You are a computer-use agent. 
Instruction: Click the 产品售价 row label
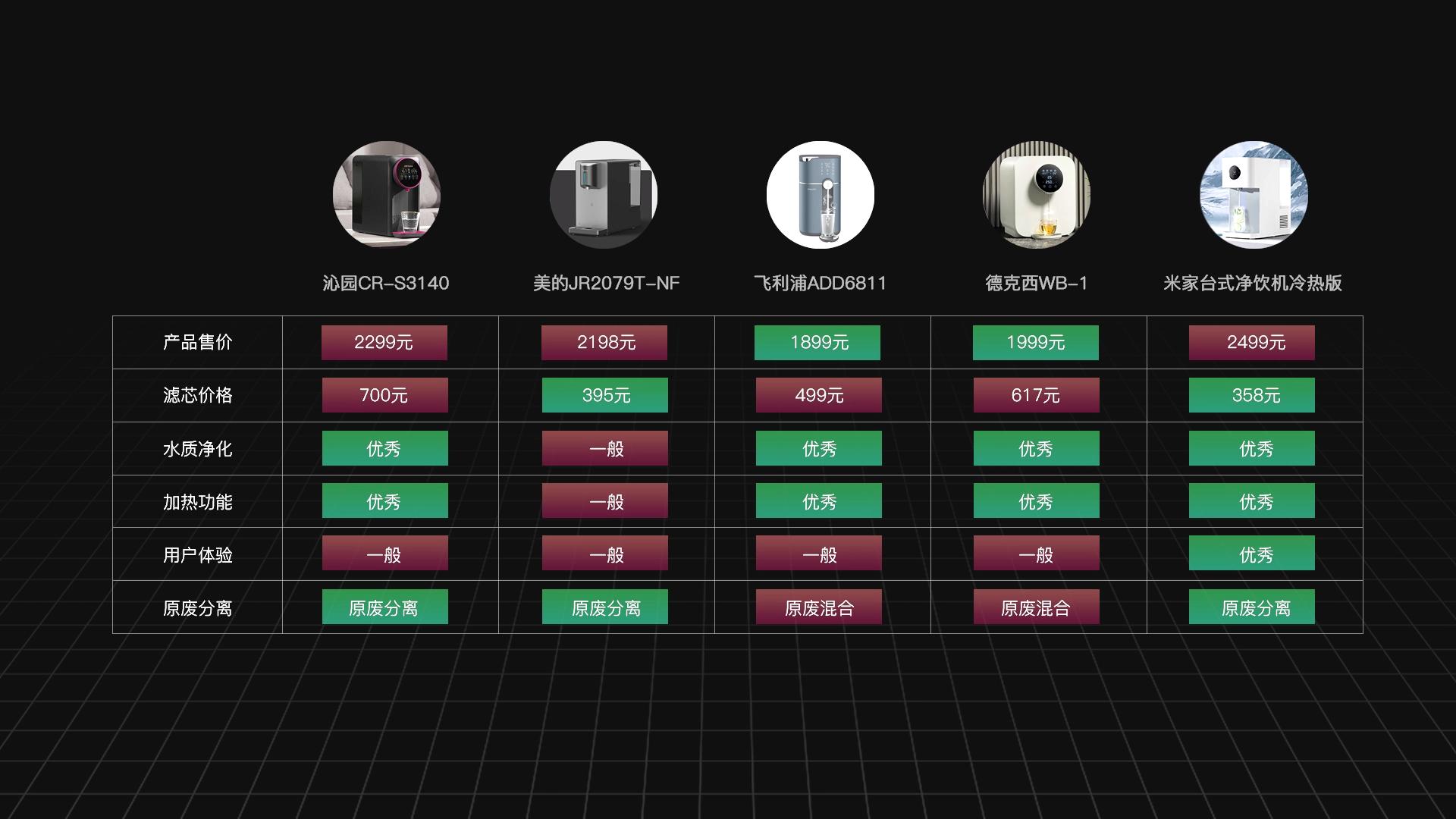[x=197, y=343]
